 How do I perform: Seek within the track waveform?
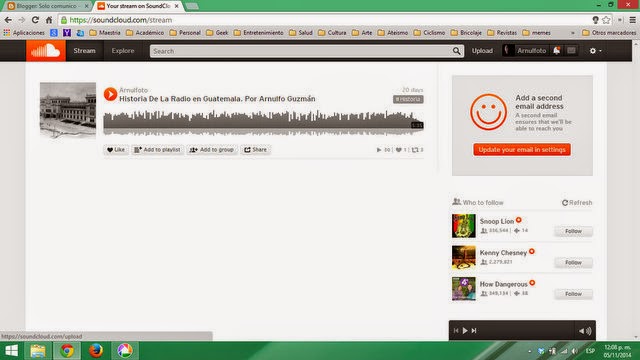point(263,122)
